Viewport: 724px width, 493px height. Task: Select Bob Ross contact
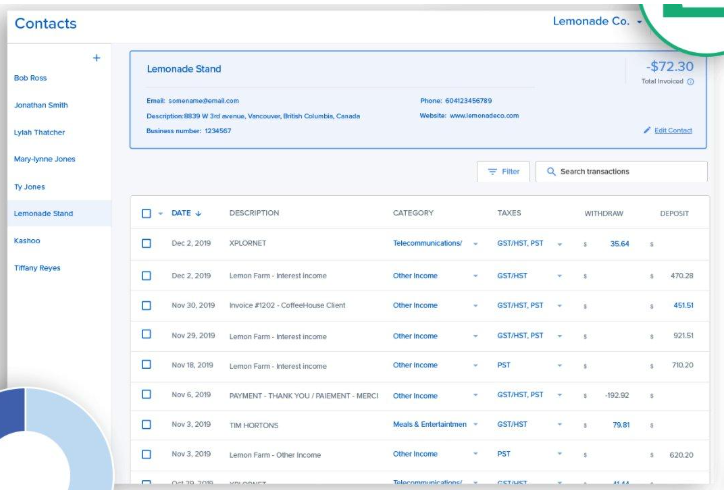(30, 78)
